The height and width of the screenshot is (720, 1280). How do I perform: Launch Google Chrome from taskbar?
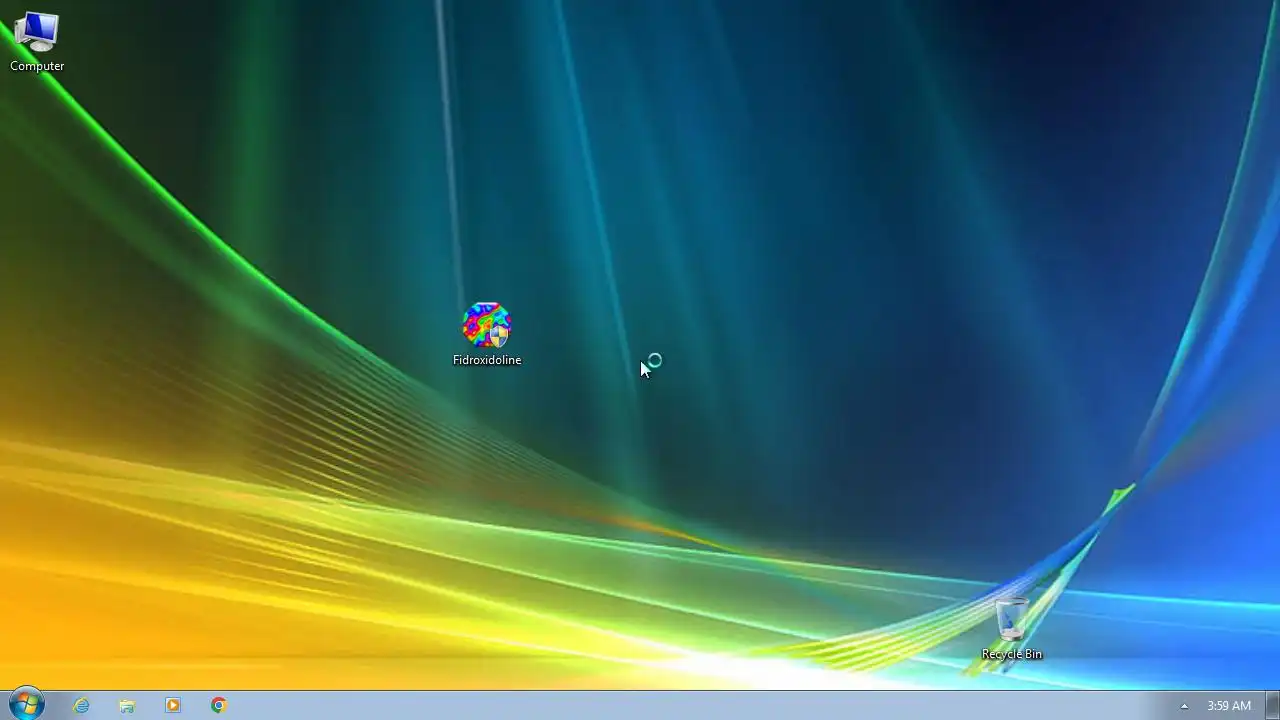pyautogui.click(x=219, y=705)
